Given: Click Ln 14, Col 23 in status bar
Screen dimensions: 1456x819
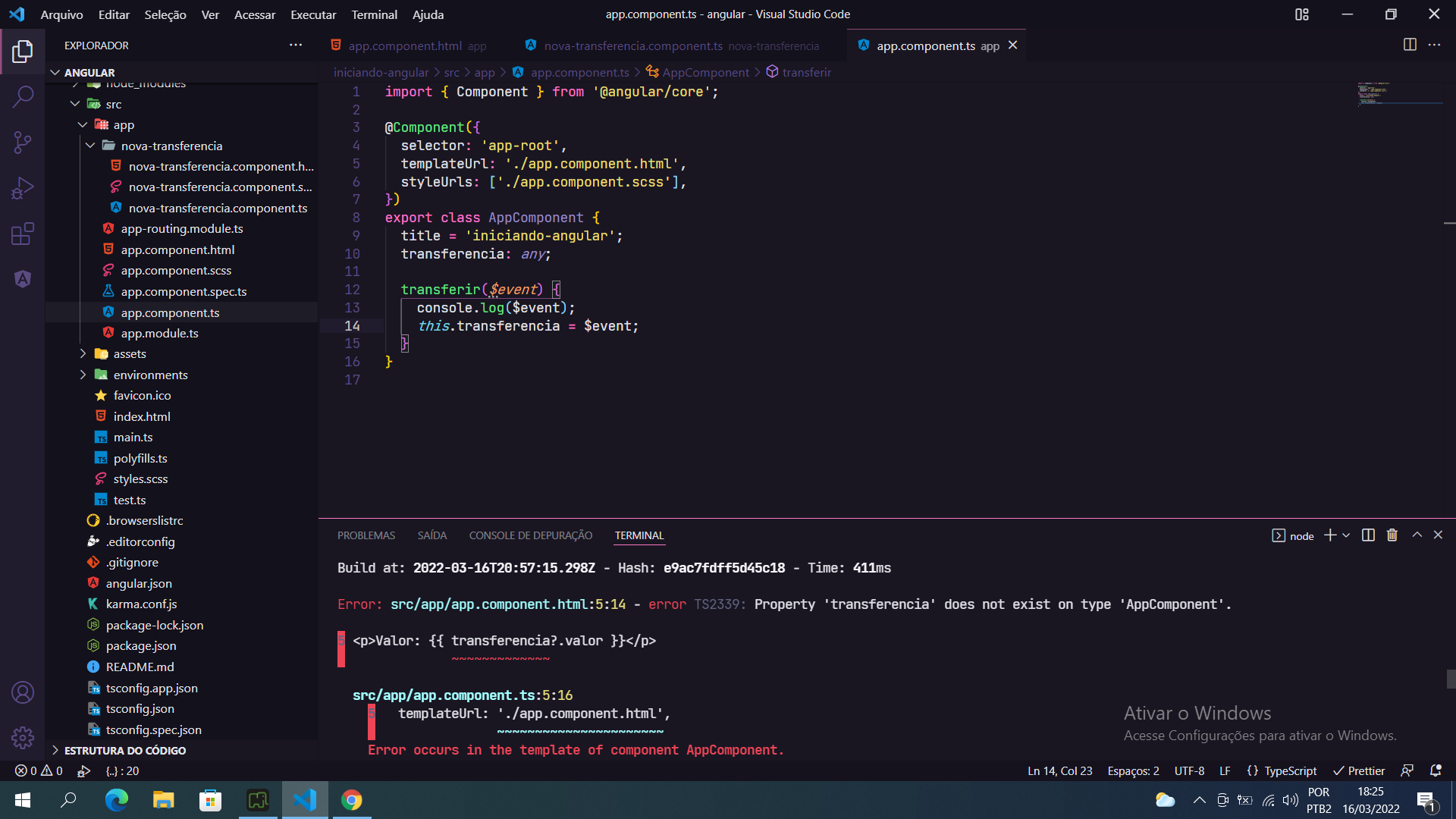Looking at the screenshot, I should pyautogui.click(x=1059, y=770).
